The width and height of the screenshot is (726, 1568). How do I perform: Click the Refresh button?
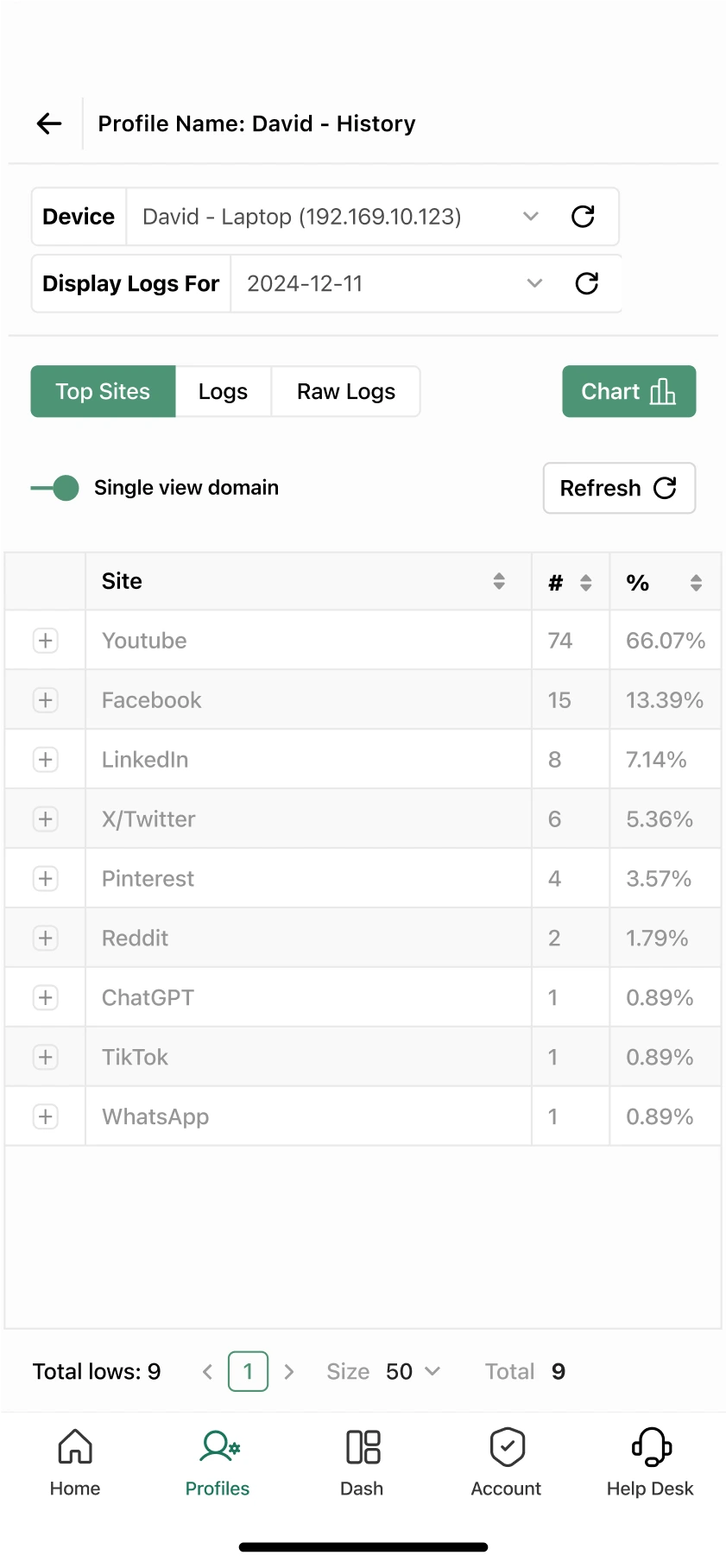(619, 488)
